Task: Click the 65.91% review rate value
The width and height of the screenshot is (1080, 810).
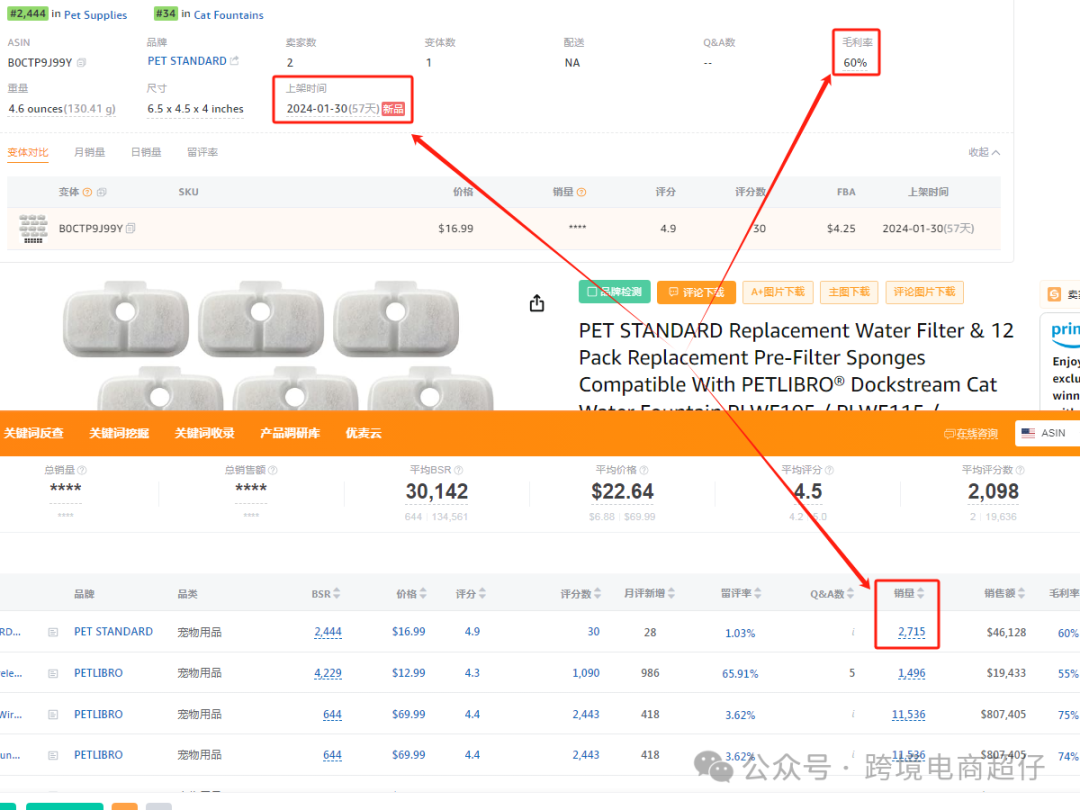Action: click(x=740, y=674)
